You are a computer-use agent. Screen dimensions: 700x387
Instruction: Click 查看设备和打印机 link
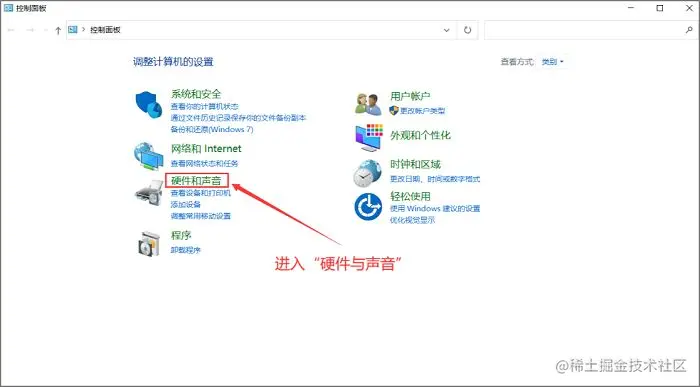coord(200,193)
